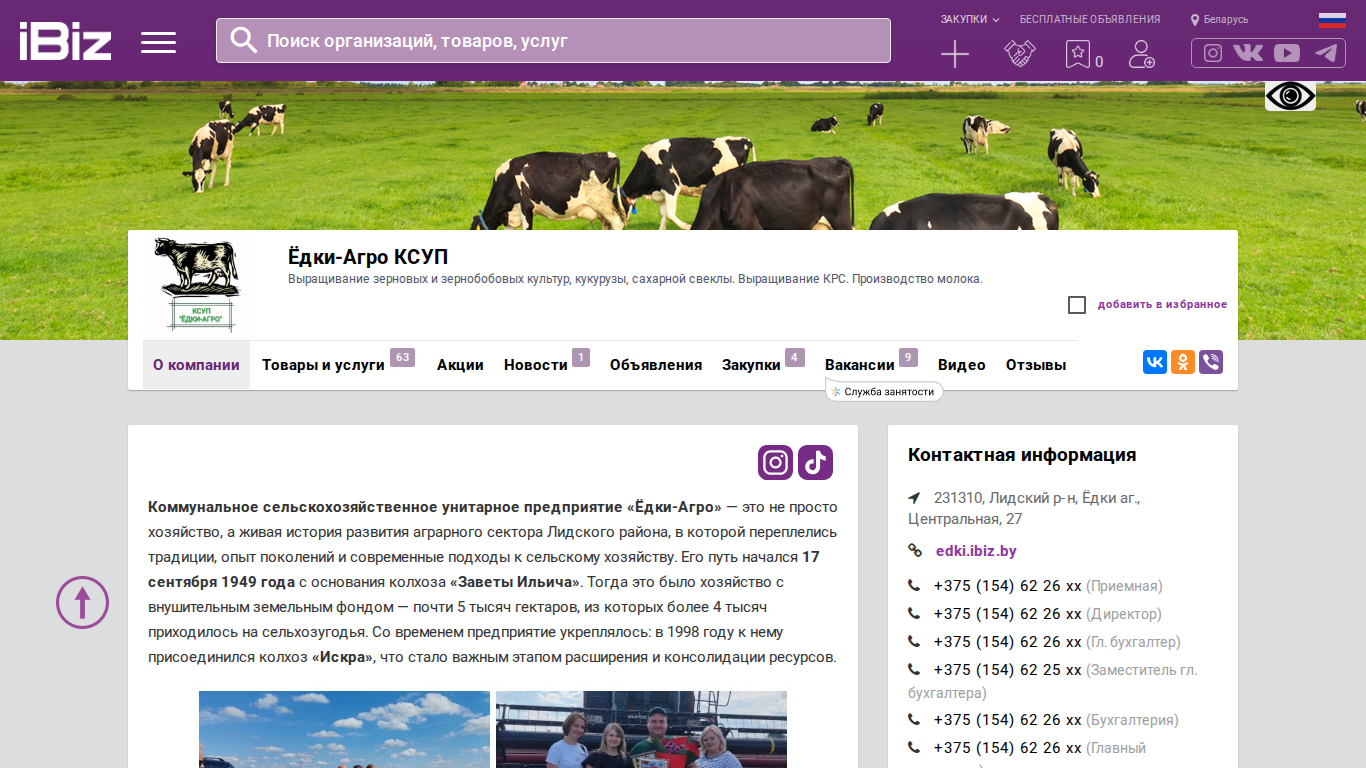Open company TikTok profile icon
The height and width of the screenshot is (768, 1366).
pos(815,462)
